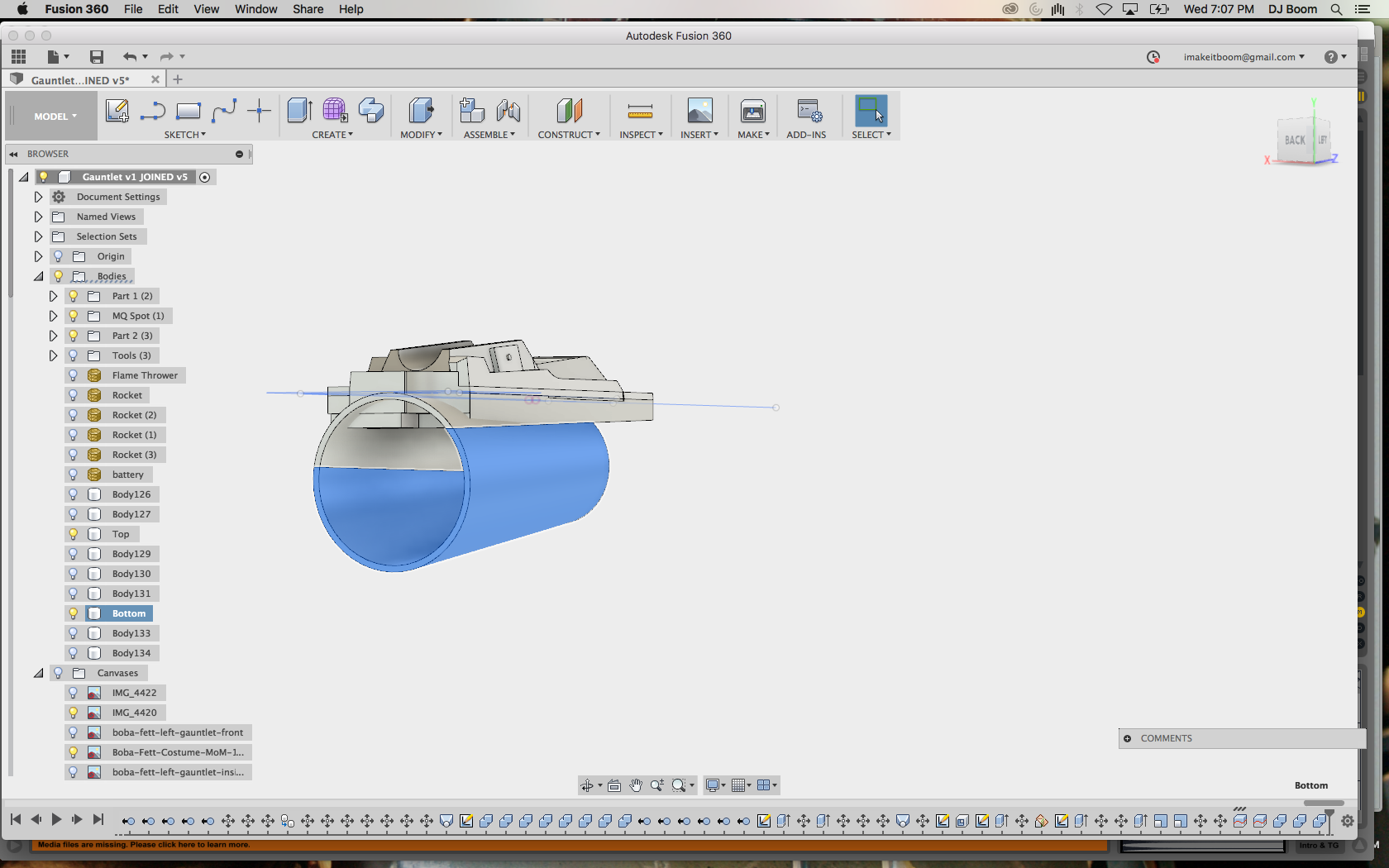Click the timeline horizontal scroll handle

point(1324,803)
